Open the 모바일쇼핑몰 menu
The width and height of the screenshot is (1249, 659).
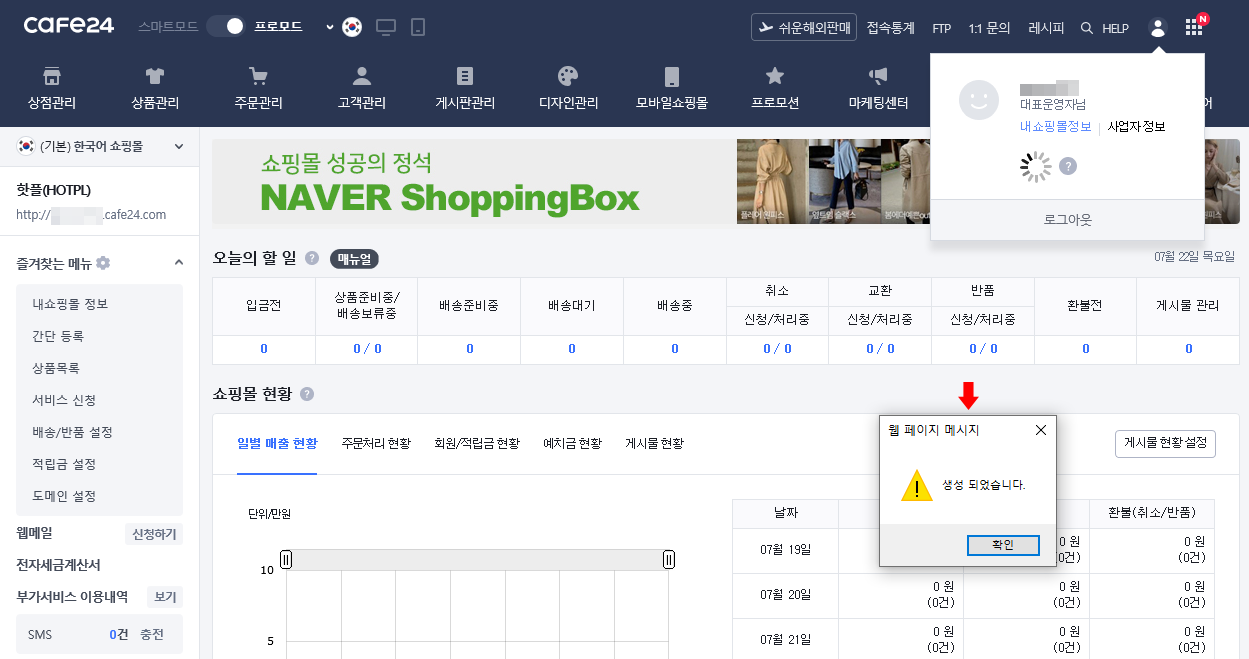pyautogui.click(x=671, y=88)
